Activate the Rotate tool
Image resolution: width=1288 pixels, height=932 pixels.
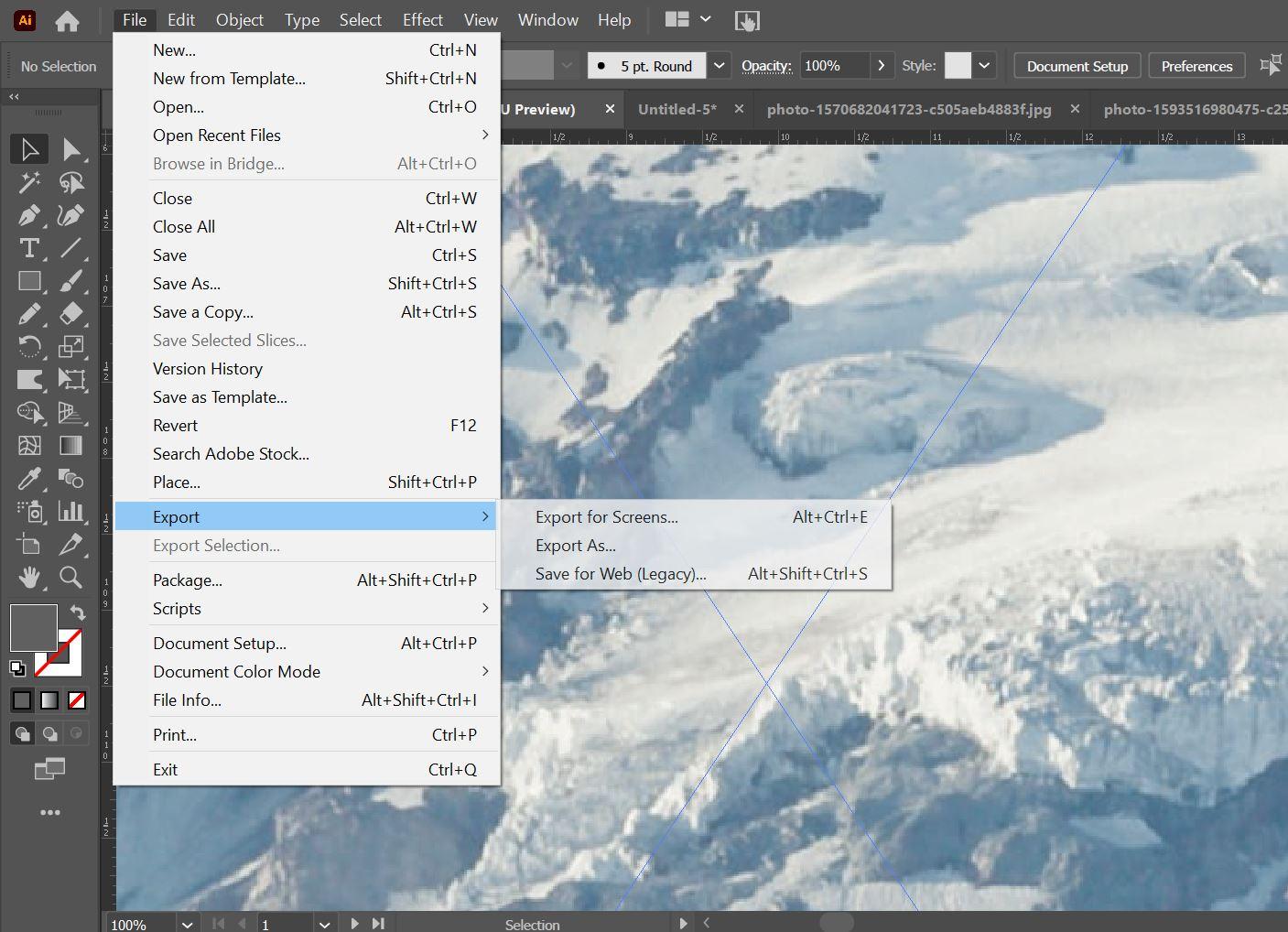tap(29, 347)
